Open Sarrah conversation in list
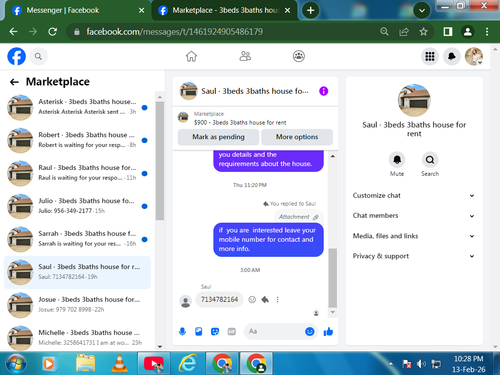Viewport: 500px width, 375px height. click(77, 239)
